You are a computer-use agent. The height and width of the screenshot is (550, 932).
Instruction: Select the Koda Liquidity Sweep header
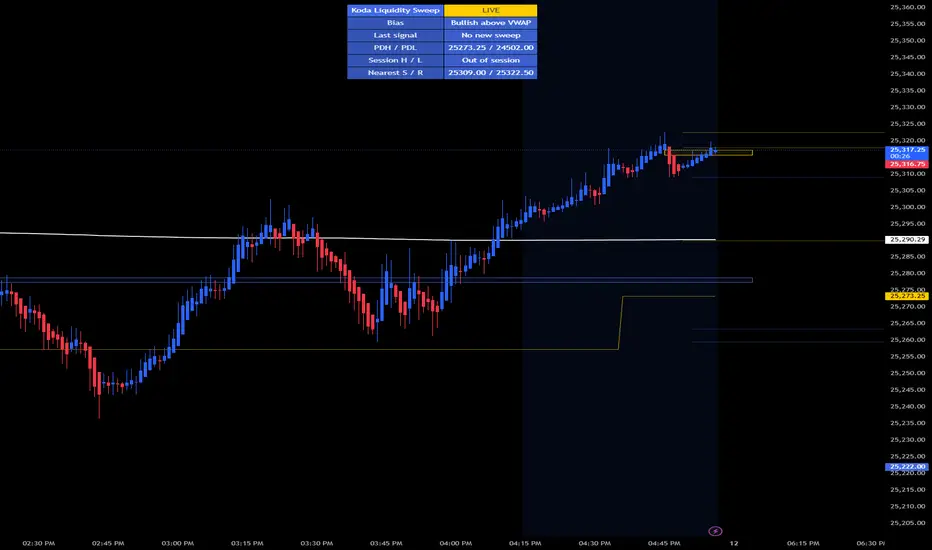pyautogui.click(x=395, y=10)
